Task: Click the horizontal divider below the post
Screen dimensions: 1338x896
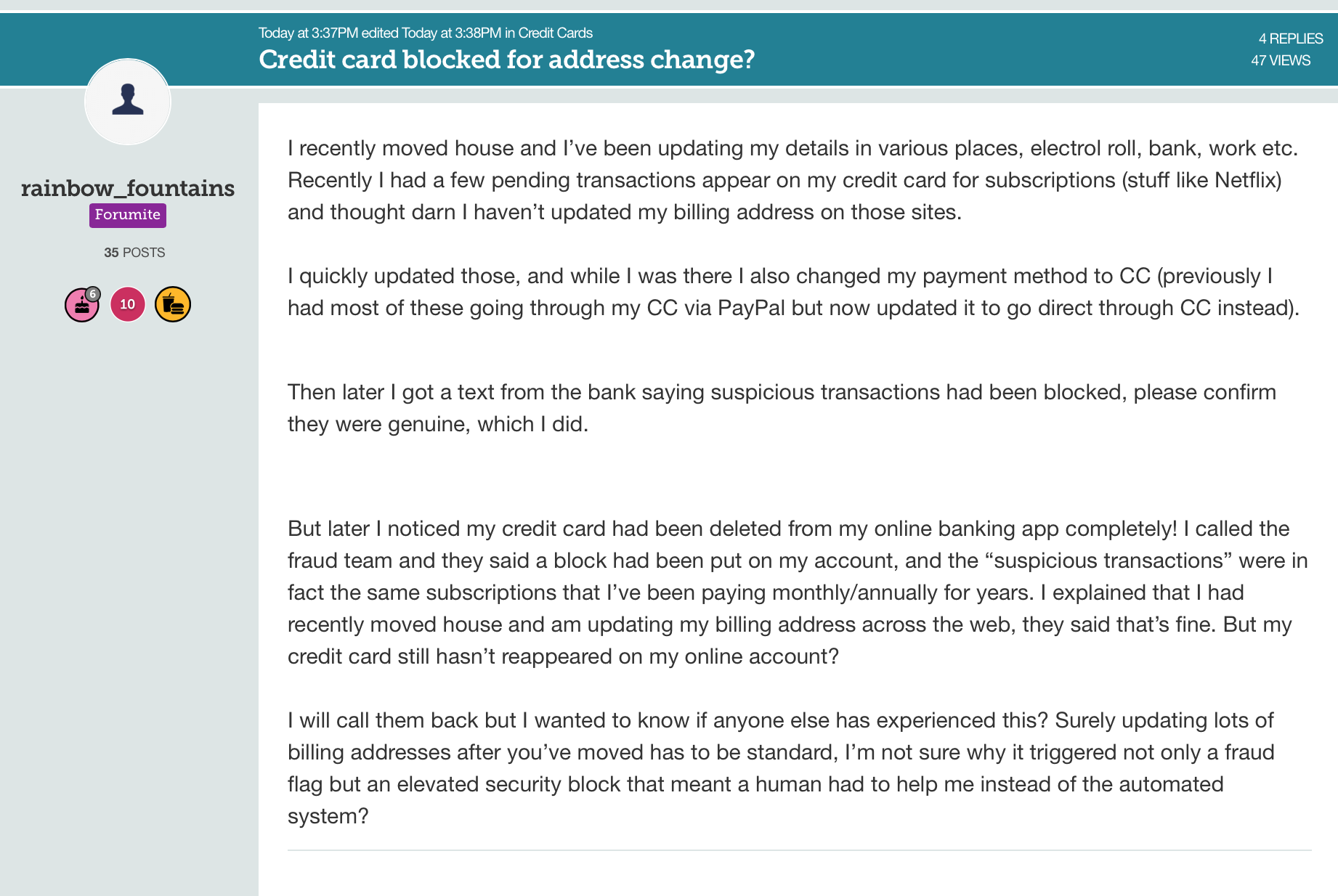Action: (799, 850)
